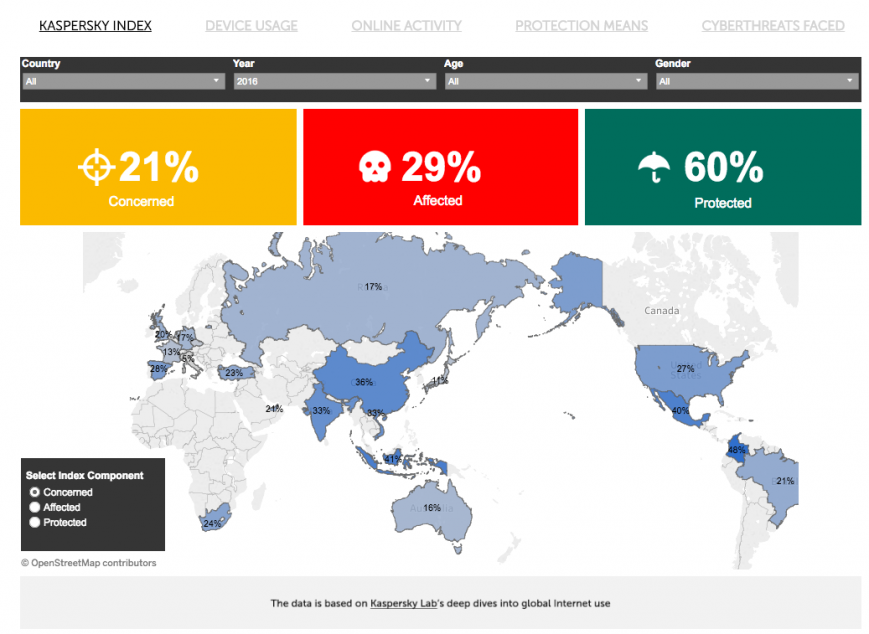Select the Concerned radio button
The height and width of the screenshot is (634, 869).
pos(35,492)
